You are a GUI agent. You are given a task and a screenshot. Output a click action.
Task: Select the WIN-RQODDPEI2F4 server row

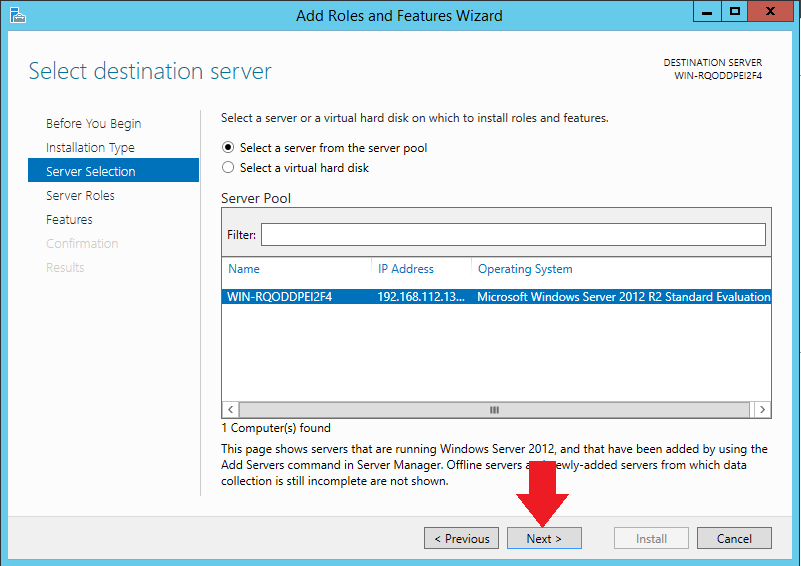point(496,297)
